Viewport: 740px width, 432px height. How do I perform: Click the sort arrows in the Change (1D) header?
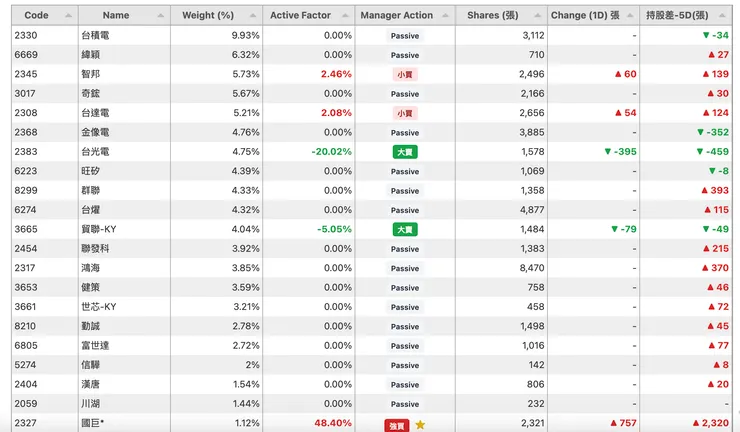pyautogui.click(x=629, y=16)
